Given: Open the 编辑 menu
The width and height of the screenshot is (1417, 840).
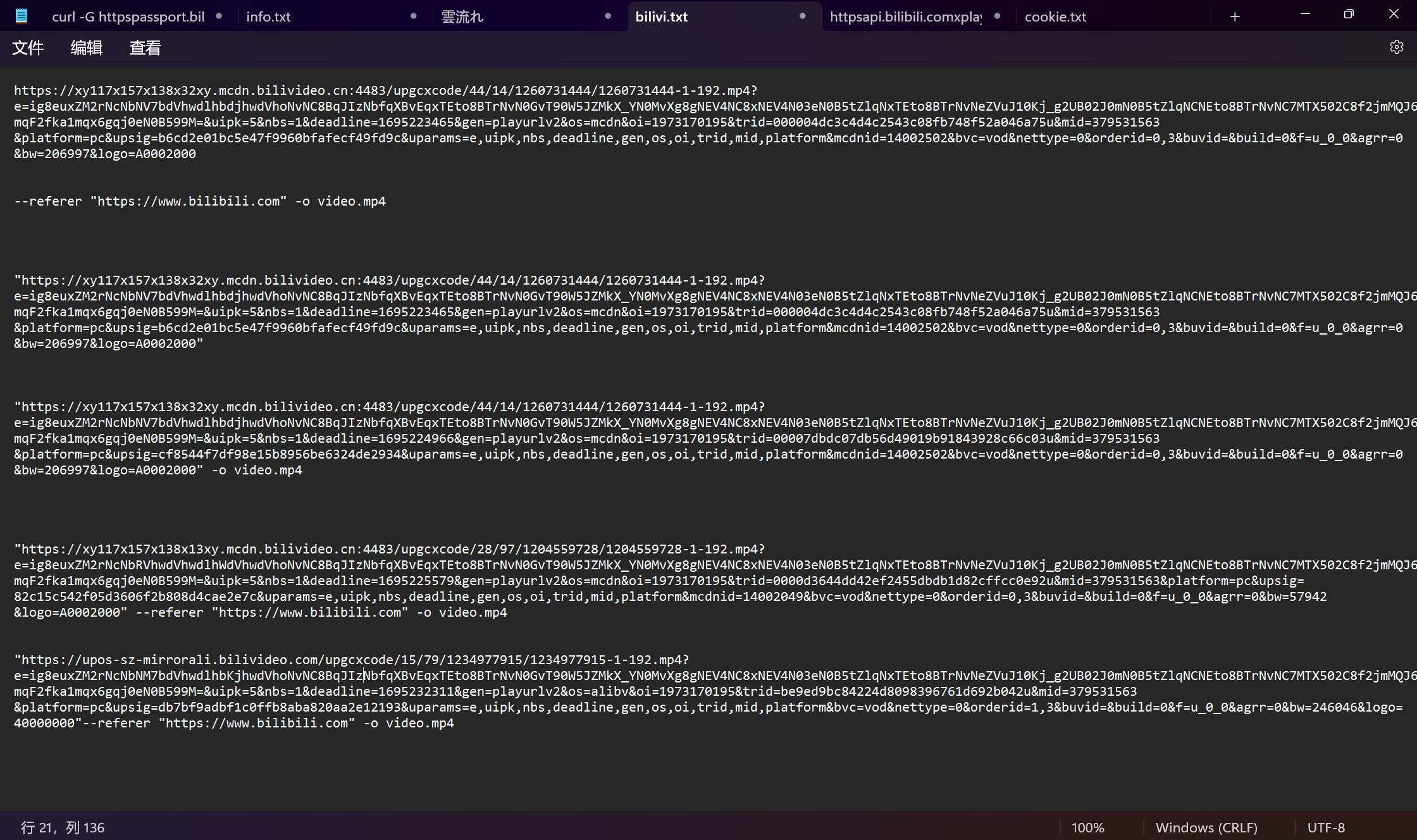Looking at the screenshot, I should click(86, 48).
